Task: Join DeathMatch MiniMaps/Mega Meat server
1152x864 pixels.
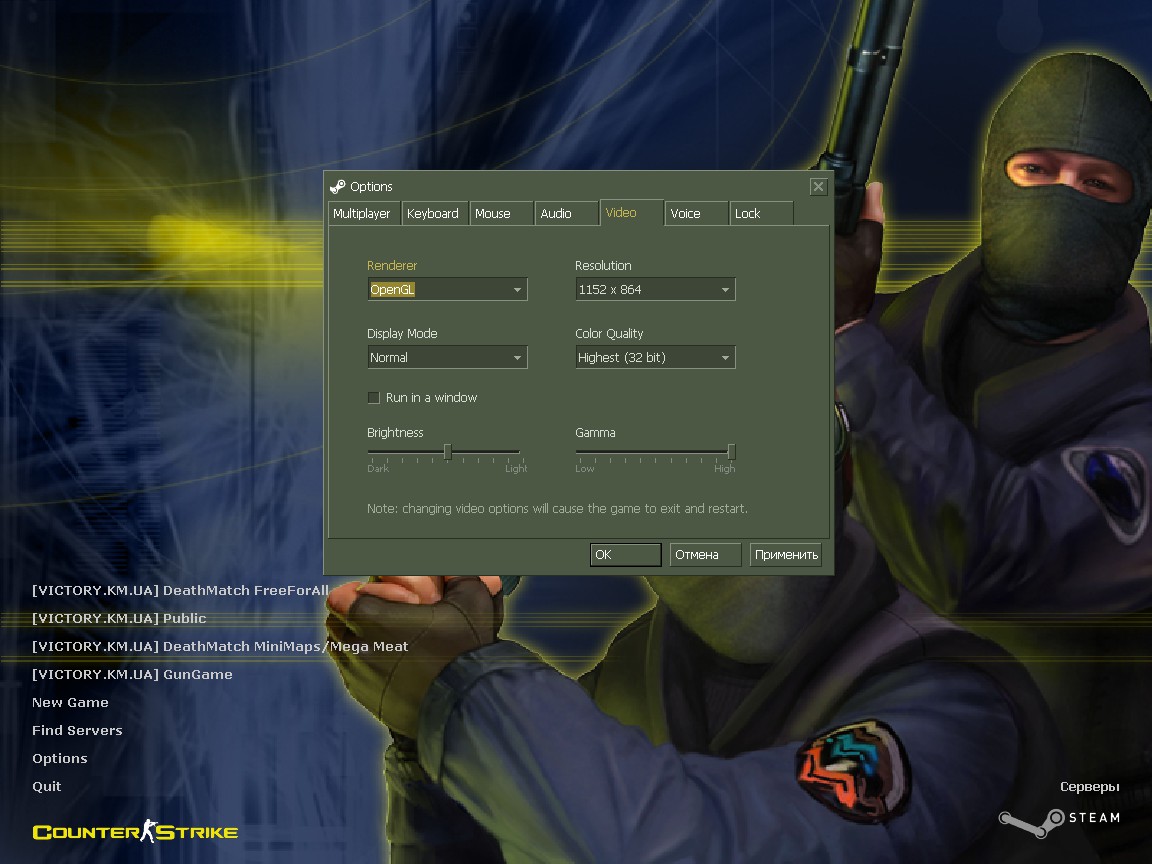Action: tap(220, 647)
